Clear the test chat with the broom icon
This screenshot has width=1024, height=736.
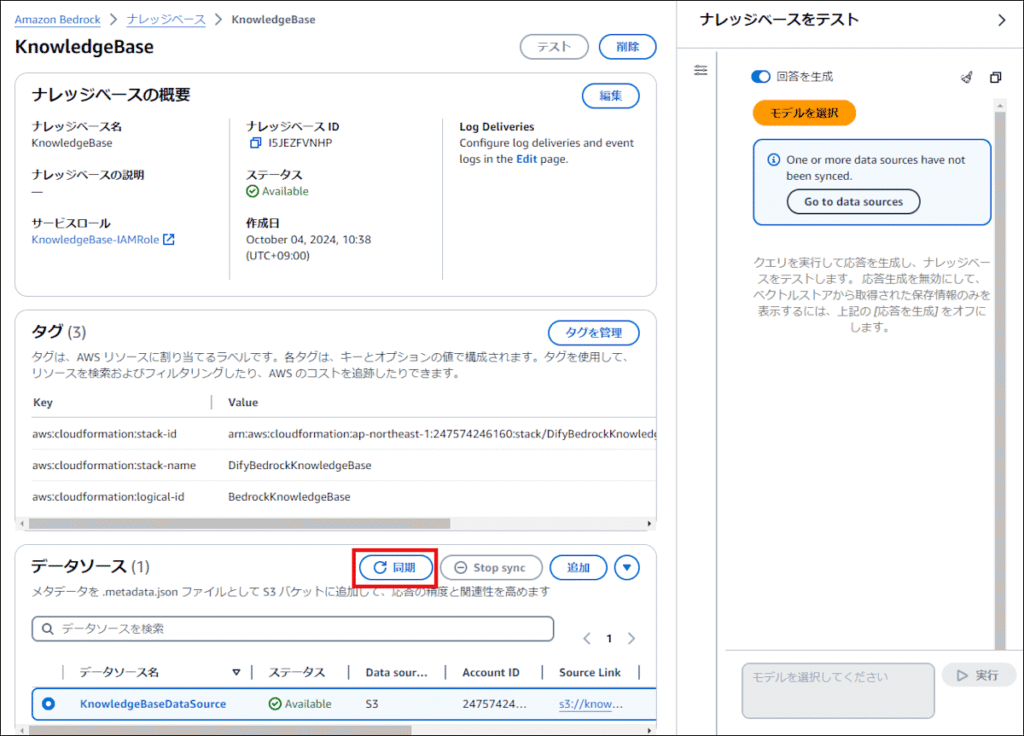(x=966, y=77)
